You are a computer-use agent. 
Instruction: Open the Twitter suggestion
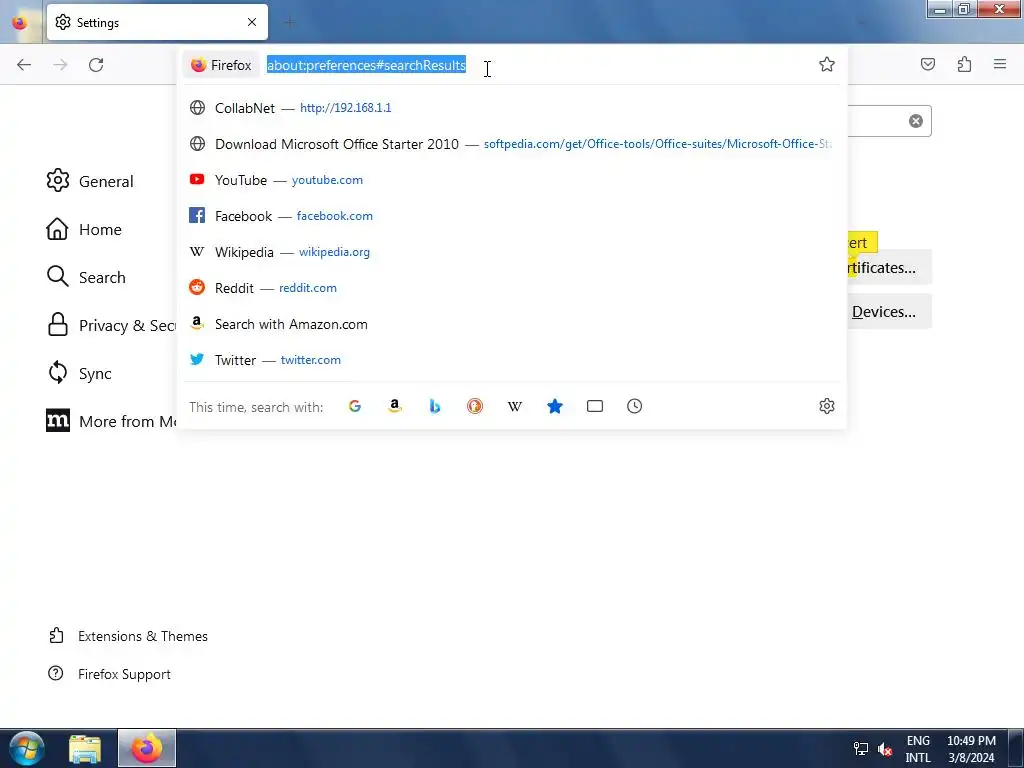[x=511, y=360]
